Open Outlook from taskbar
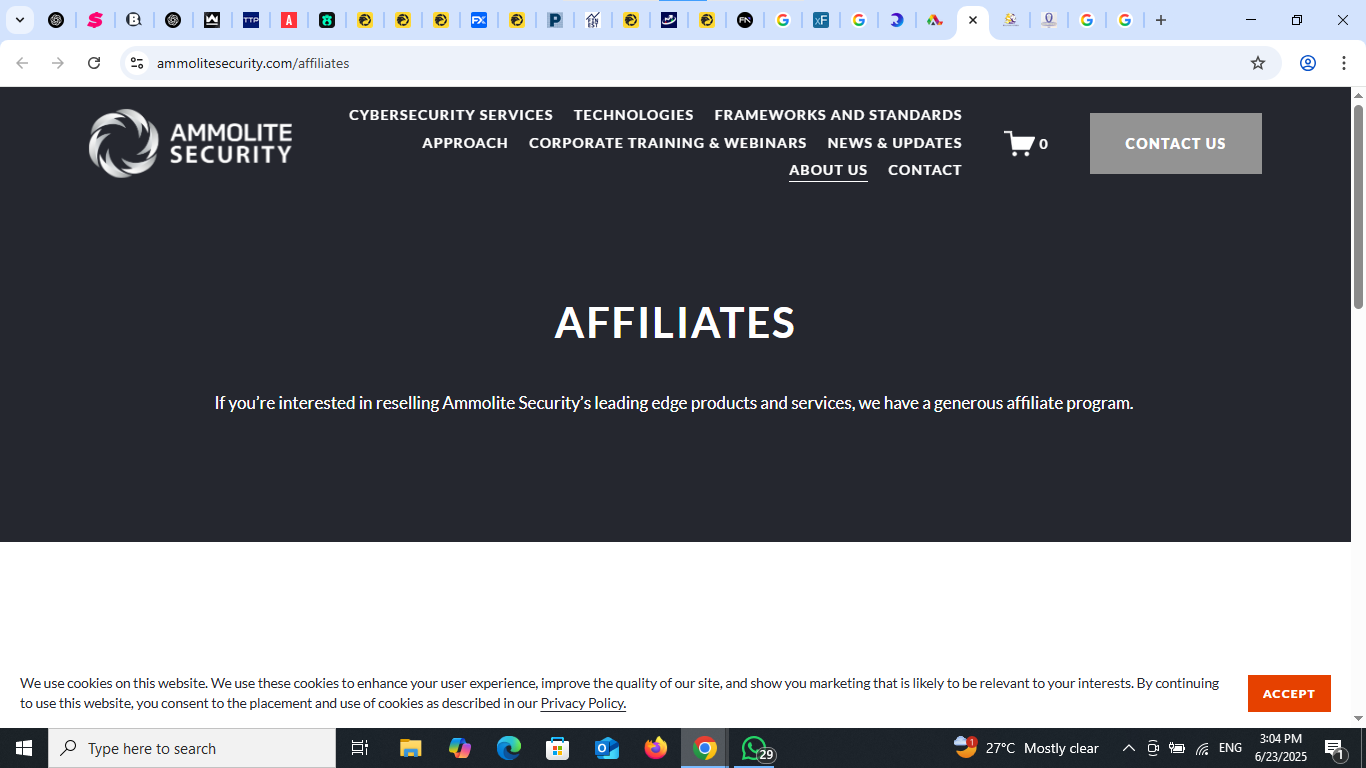Viewport: 1366px width, 768px height. pos(607,748)
